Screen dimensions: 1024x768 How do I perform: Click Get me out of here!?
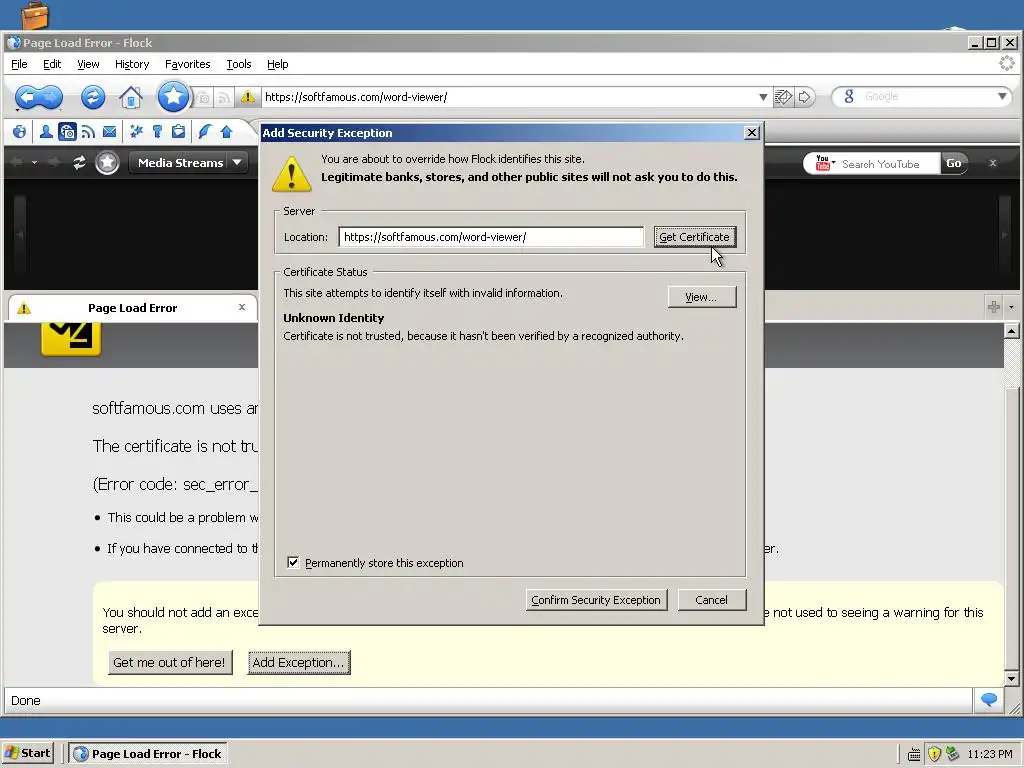pyautogui.click(x=170, y=662)
